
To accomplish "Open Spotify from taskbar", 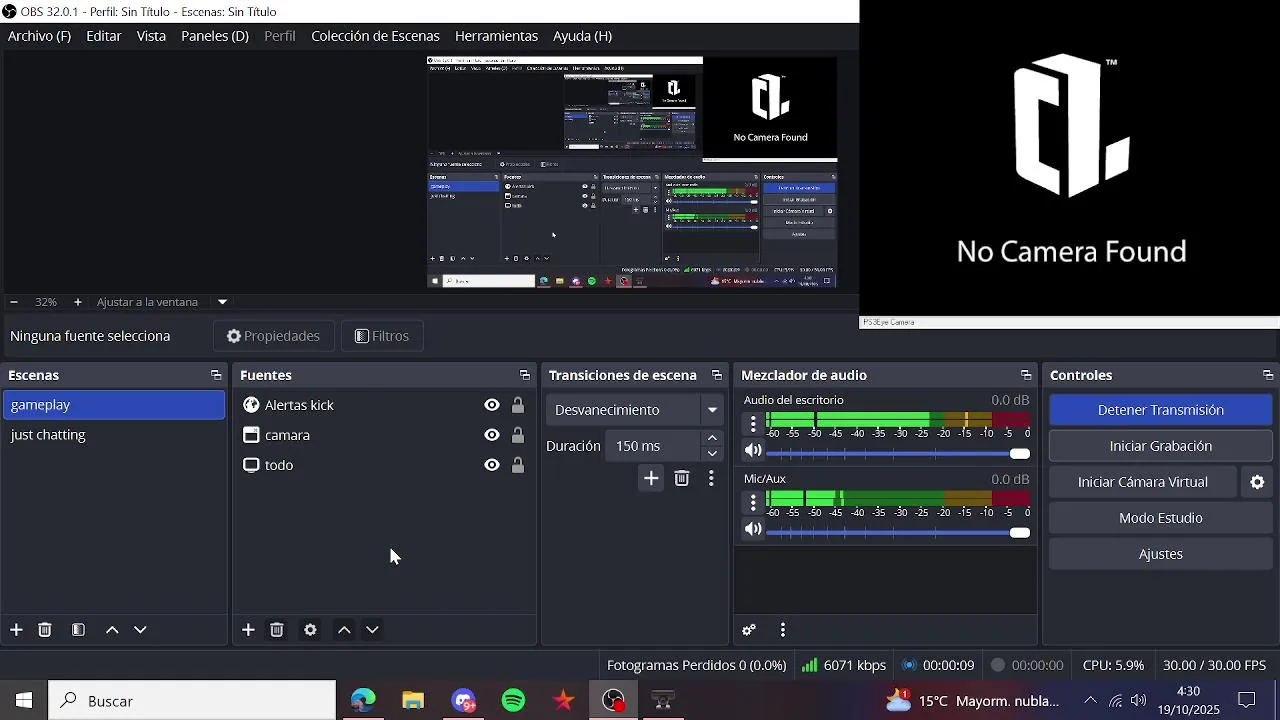I will tap(513, 701).
